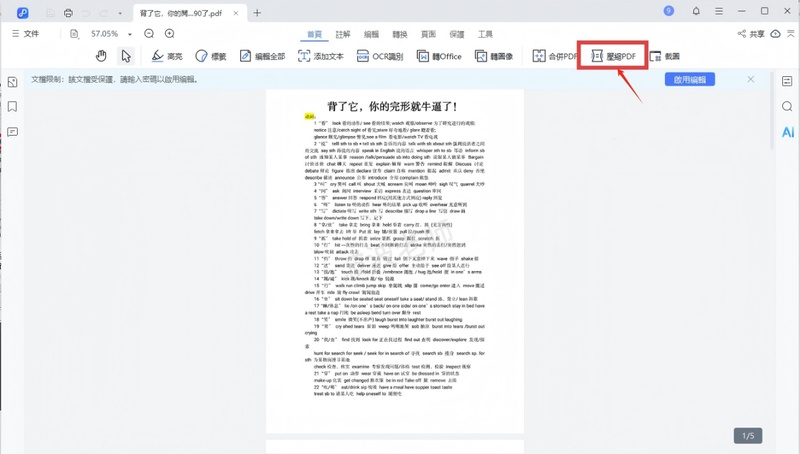Open the title bar hamburger menu
The image size is (800, 454).
click(x=719, y=11)
